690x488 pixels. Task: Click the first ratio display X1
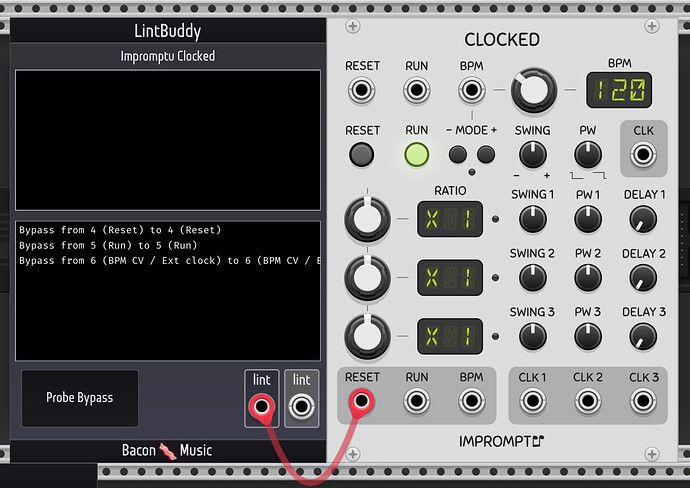tap(450, 219)
